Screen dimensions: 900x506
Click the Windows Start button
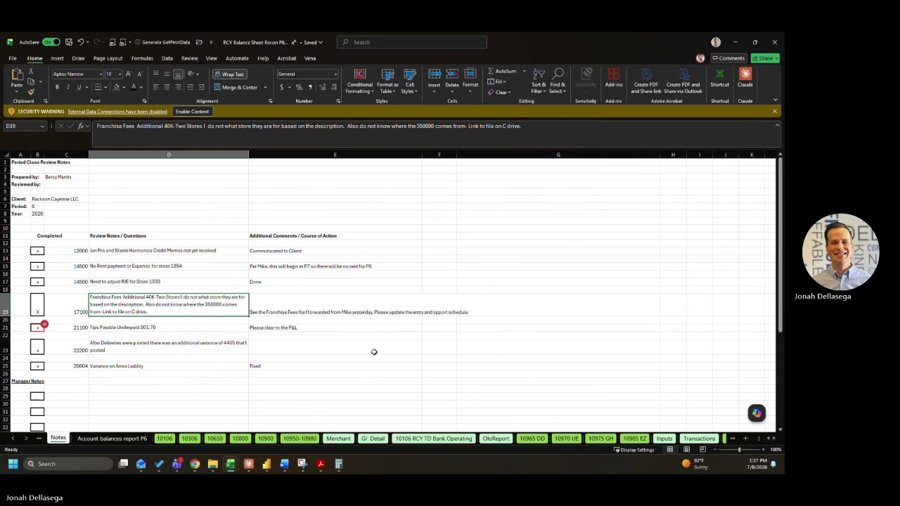click(13, 464)
